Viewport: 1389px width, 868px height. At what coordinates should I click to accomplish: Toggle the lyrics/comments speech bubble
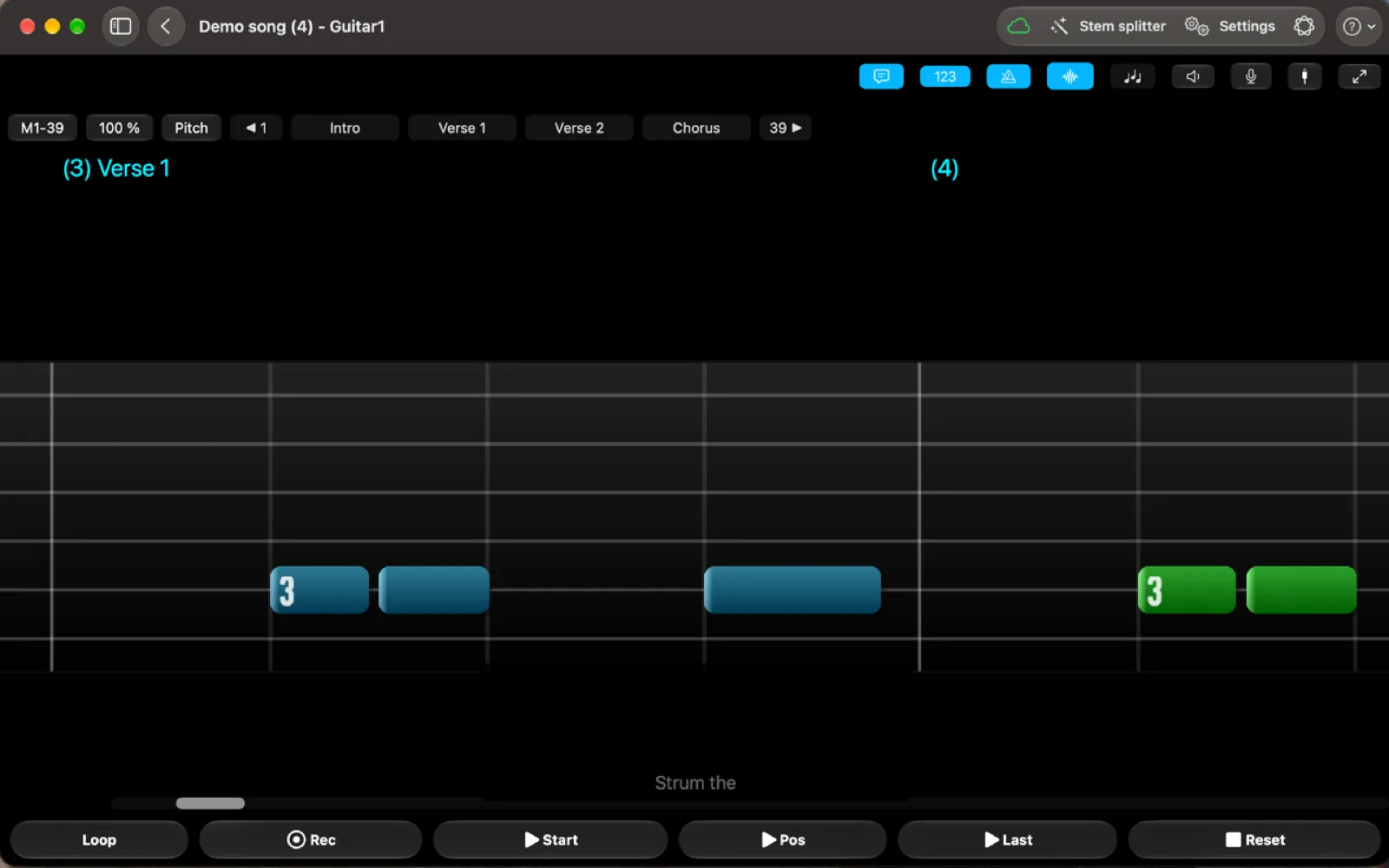881,76
